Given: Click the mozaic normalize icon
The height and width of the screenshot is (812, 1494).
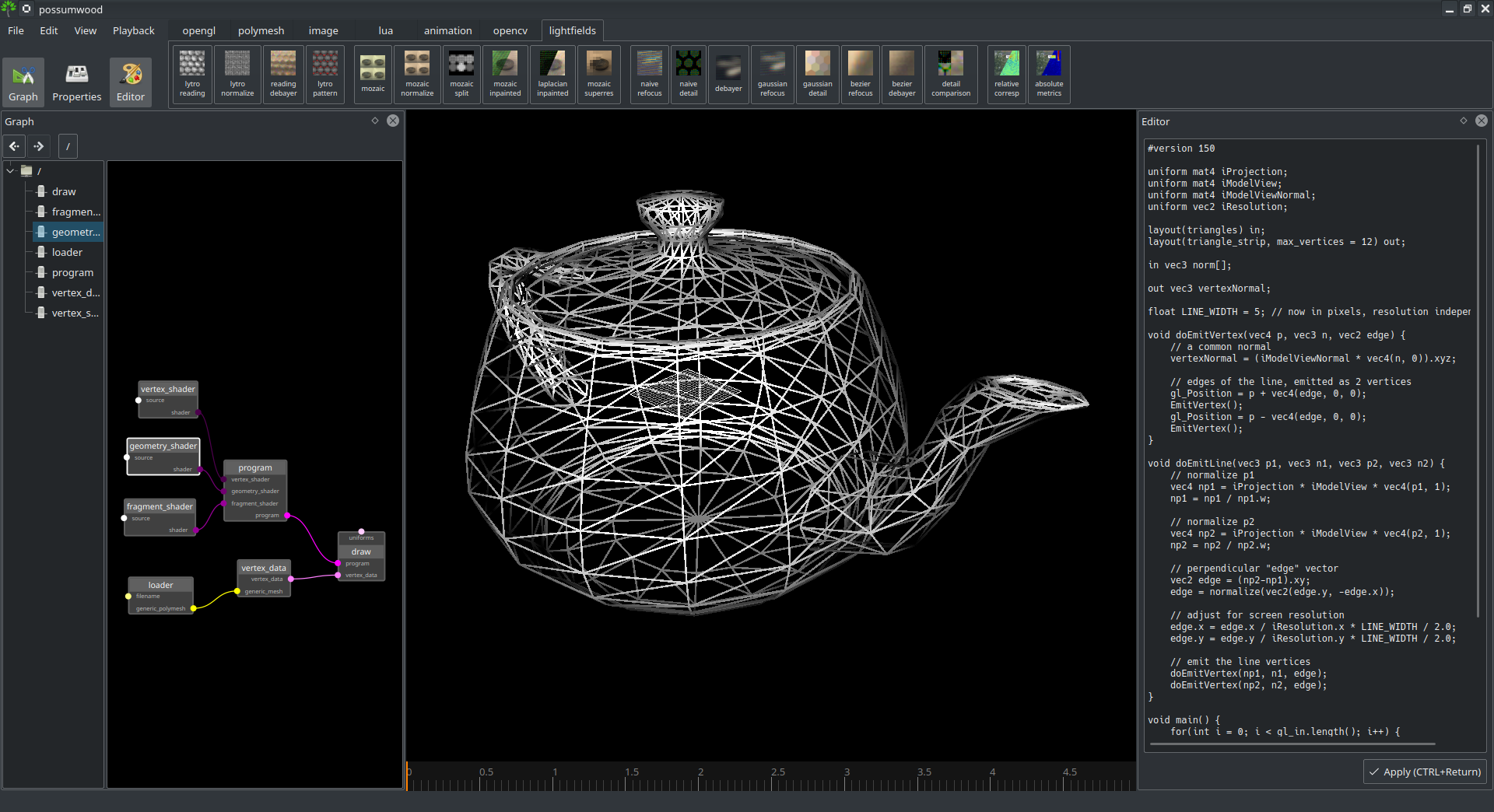Looking at the screenshot, I should pos(417,74).
